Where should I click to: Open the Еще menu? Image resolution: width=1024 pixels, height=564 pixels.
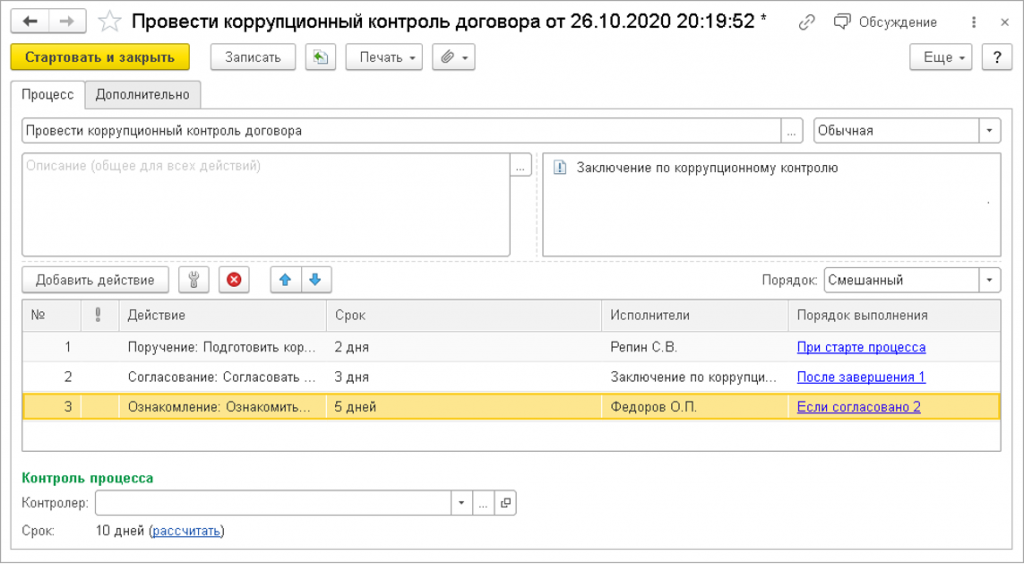tap(941, 58)
